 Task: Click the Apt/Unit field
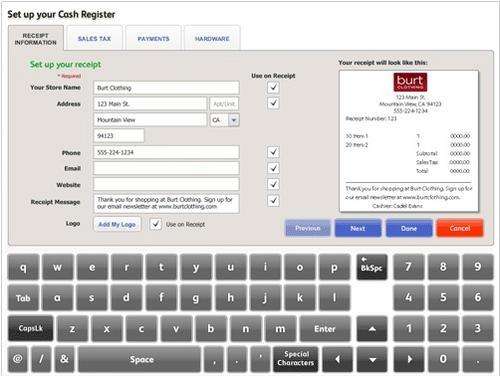tap(224, 104)
